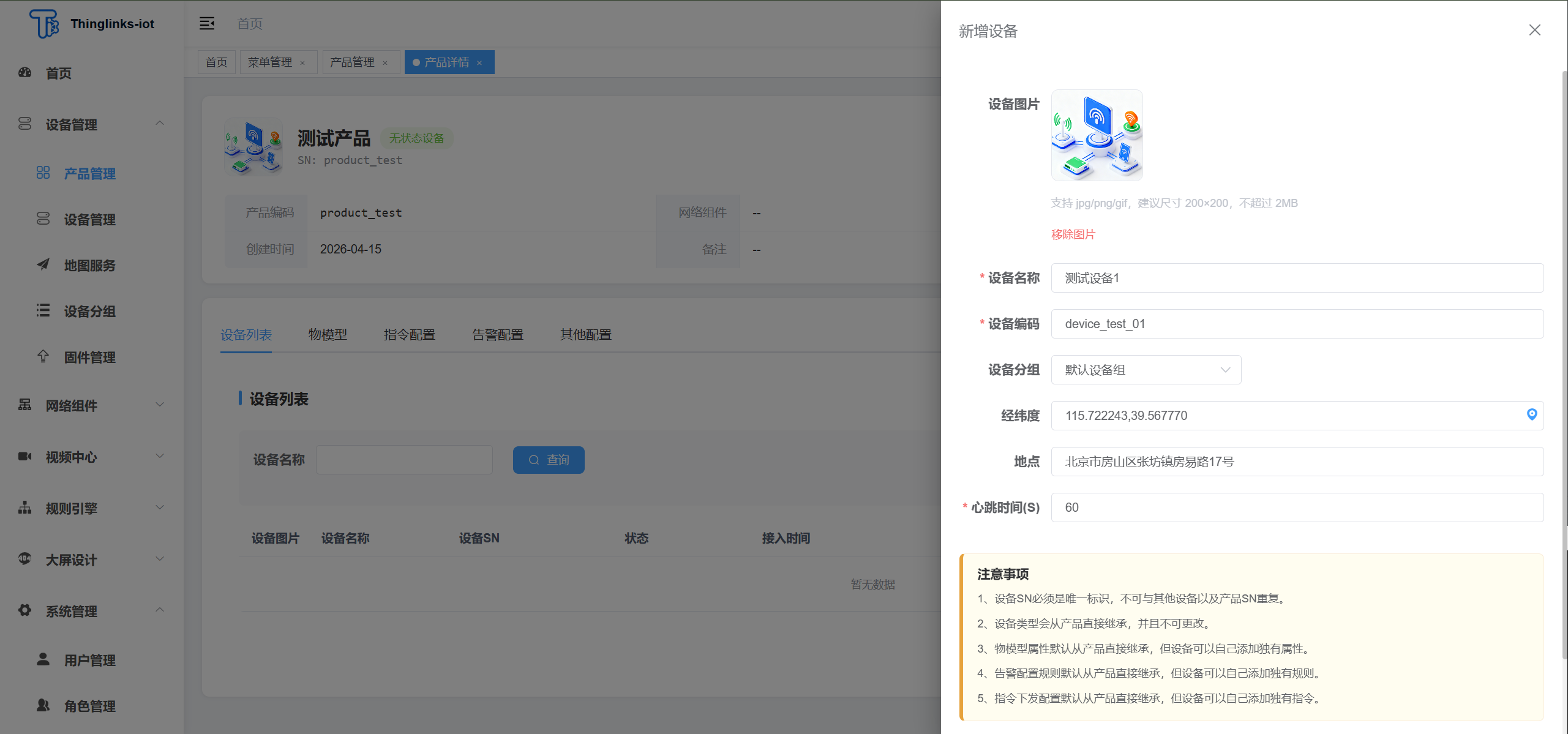Toggle the sidebar collapse hamburger icon

pyautogui.click(x=207, y=23)
